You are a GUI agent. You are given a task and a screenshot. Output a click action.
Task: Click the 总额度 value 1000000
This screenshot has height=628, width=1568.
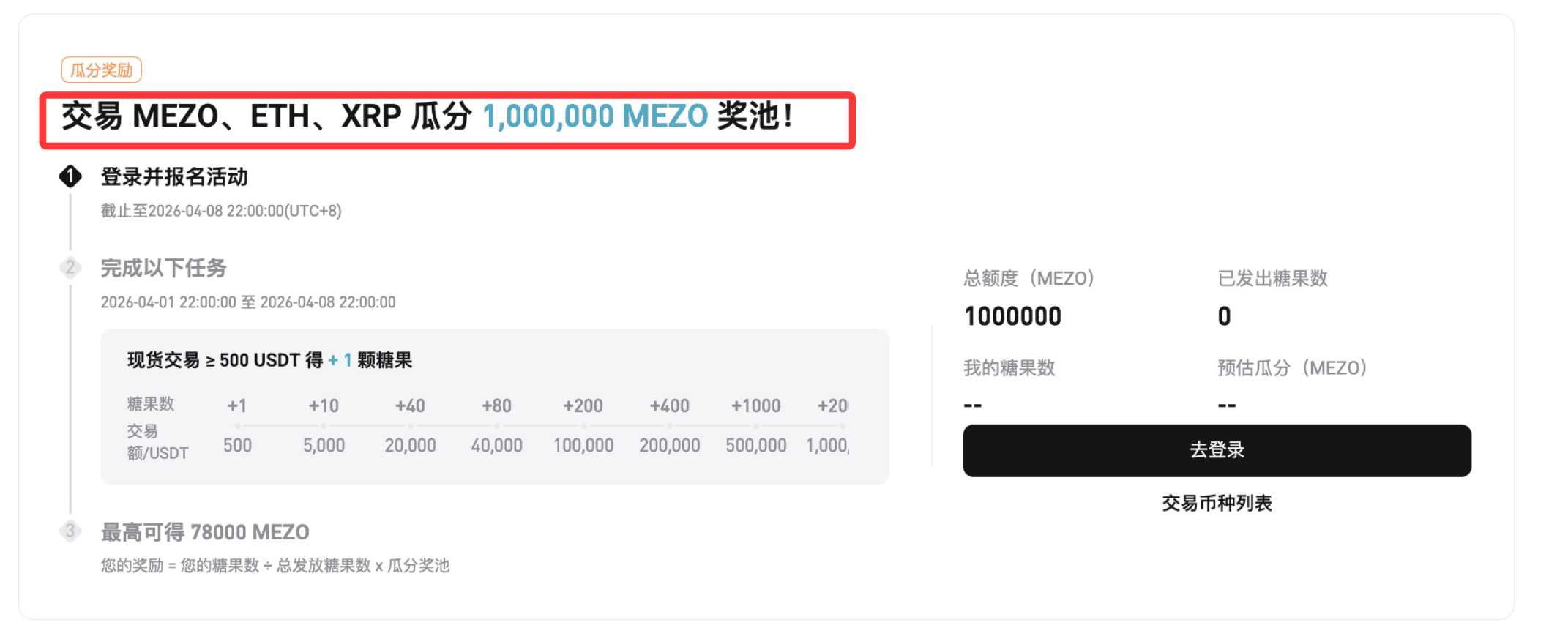coord(1012,315)
